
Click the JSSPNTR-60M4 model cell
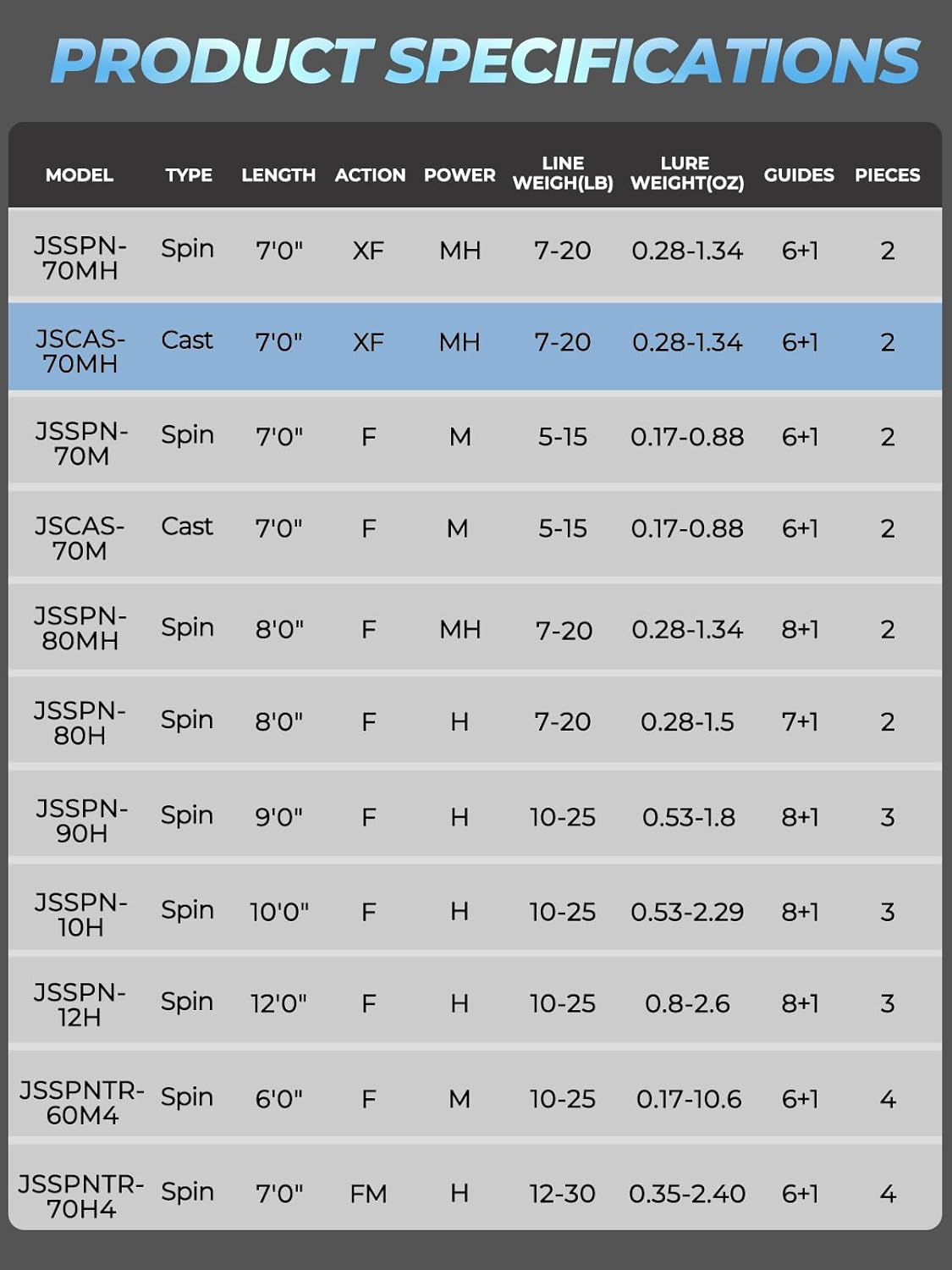(x=81, y=1102)
